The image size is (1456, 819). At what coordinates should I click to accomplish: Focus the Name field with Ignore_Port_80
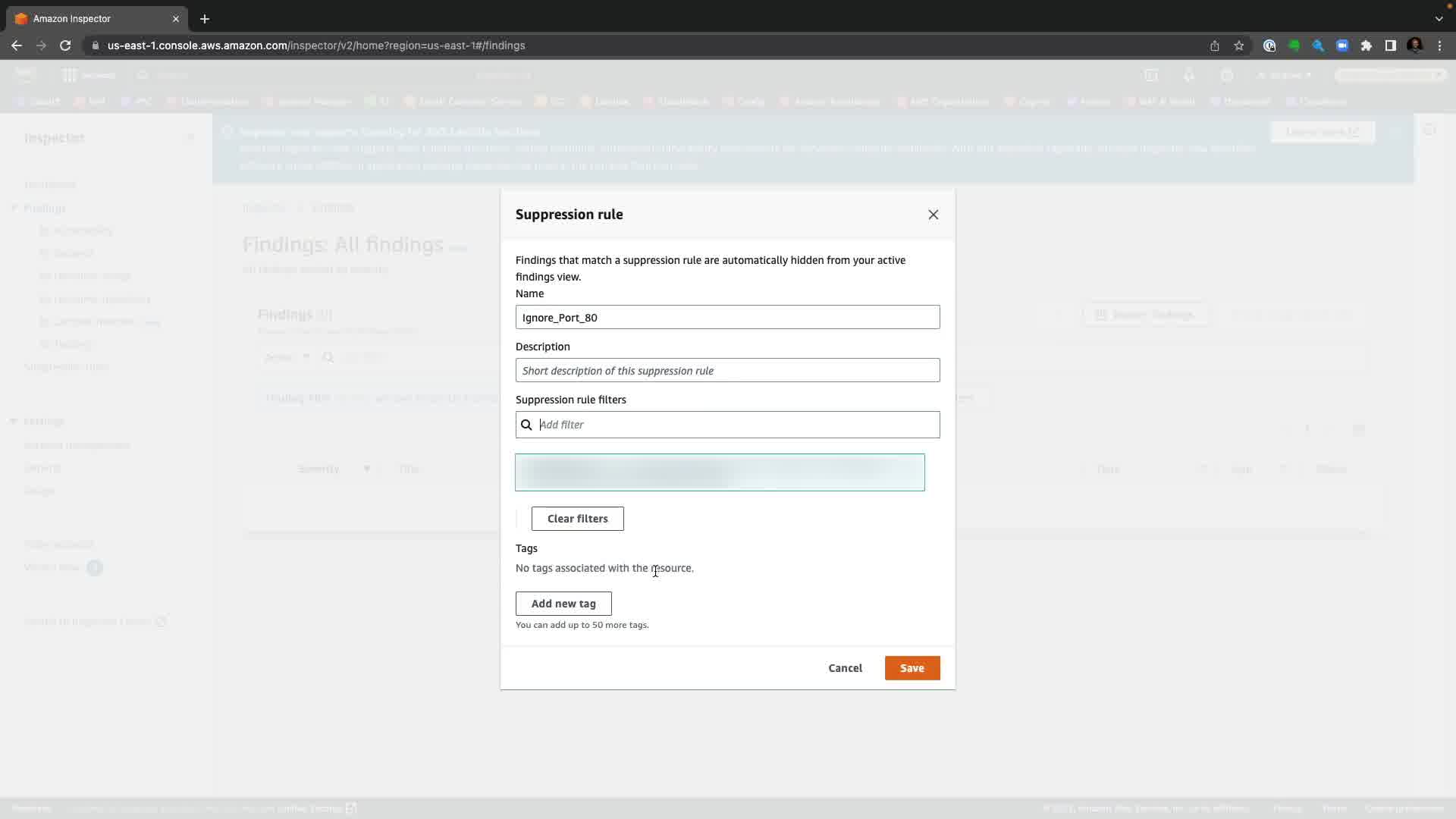(x=726, y=317)
